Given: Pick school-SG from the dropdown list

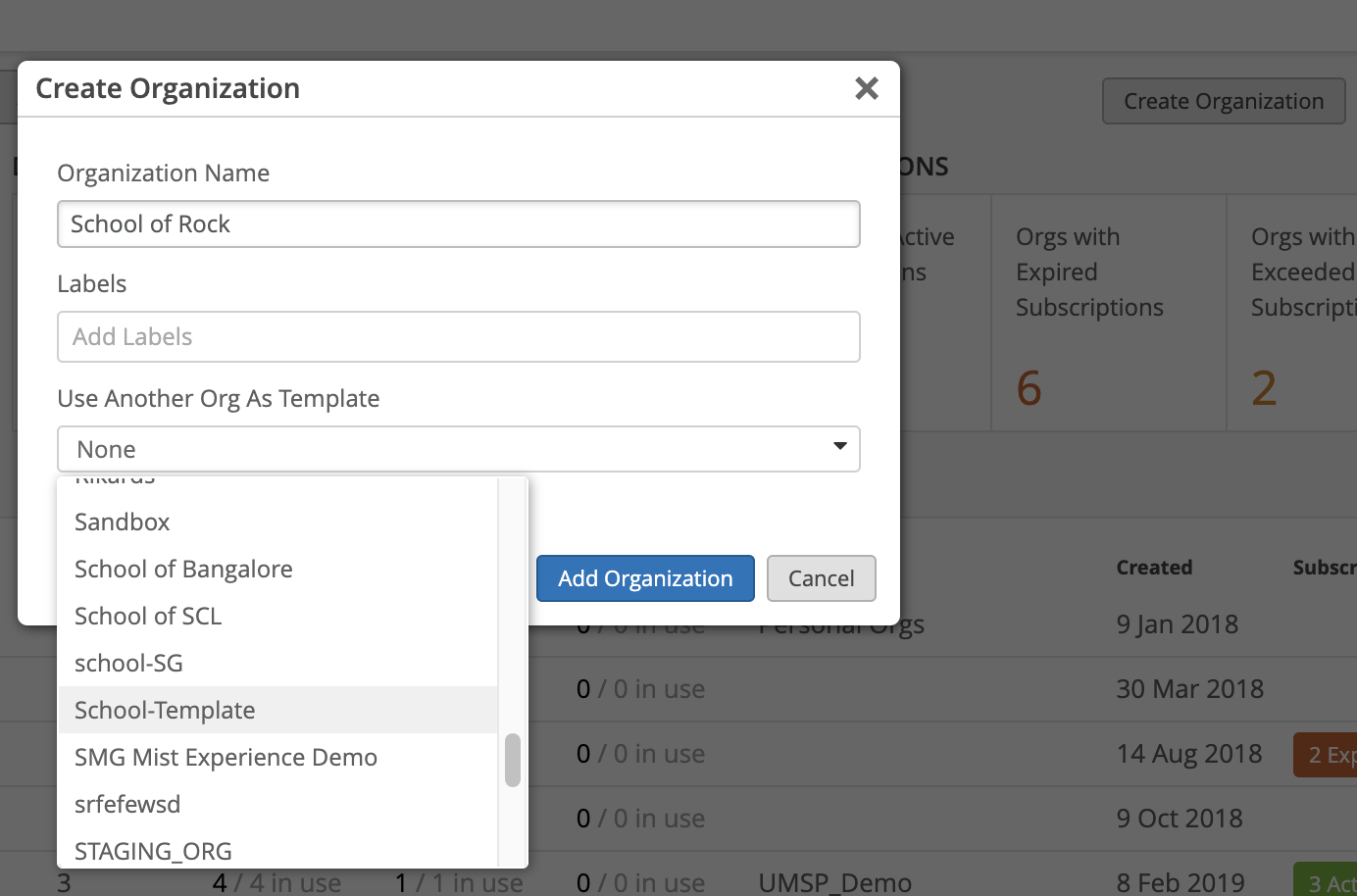Looking at the screenshot, I should point(128,663).
